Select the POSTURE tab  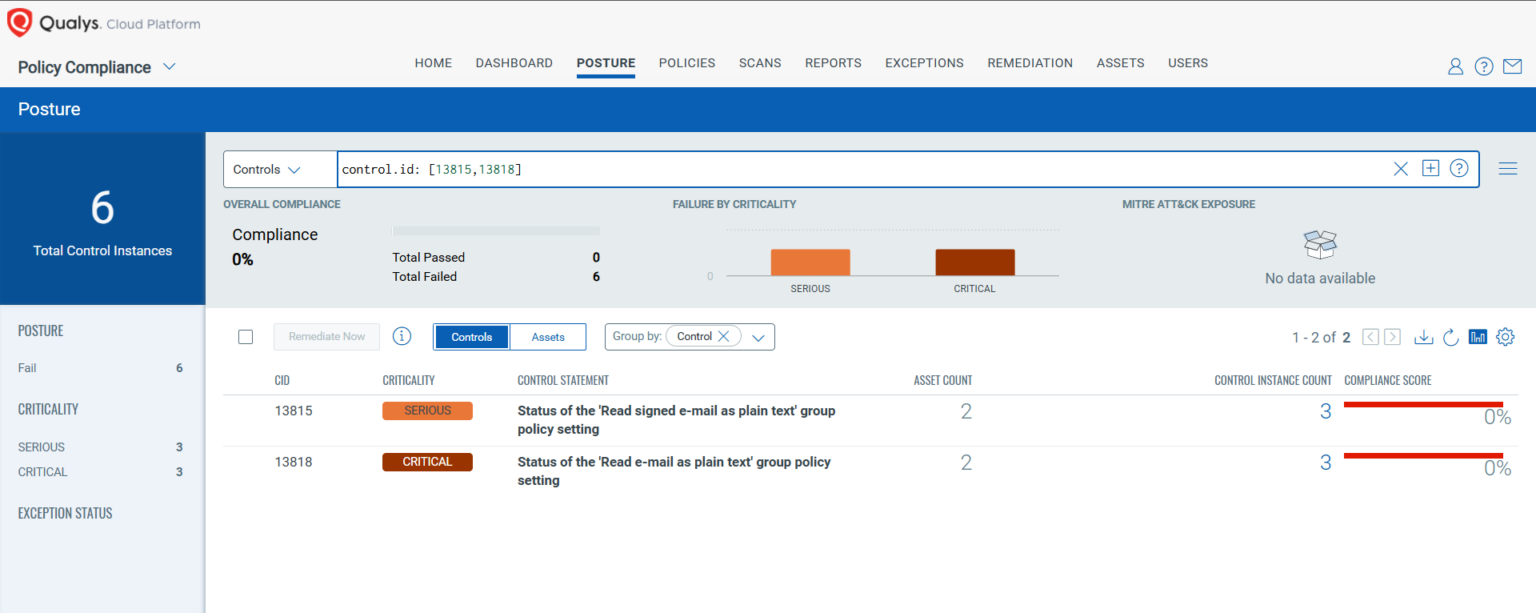(x=606, y=63)
